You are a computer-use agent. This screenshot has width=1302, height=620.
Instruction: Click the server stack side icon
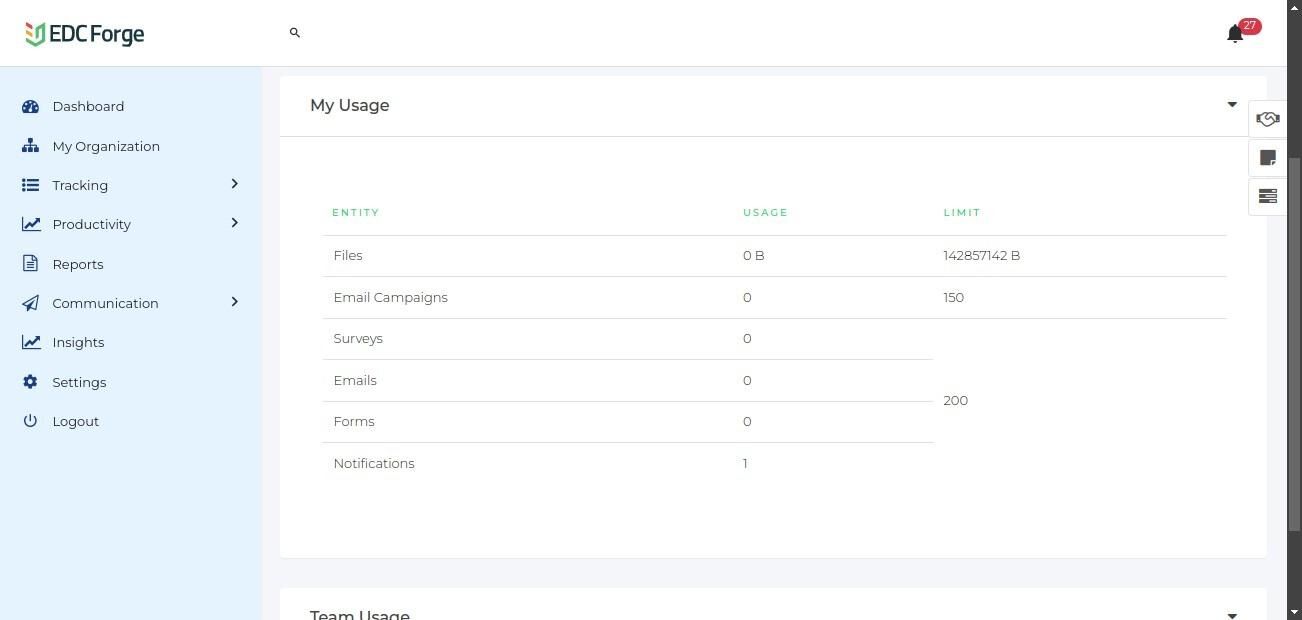coord(1267,196)
